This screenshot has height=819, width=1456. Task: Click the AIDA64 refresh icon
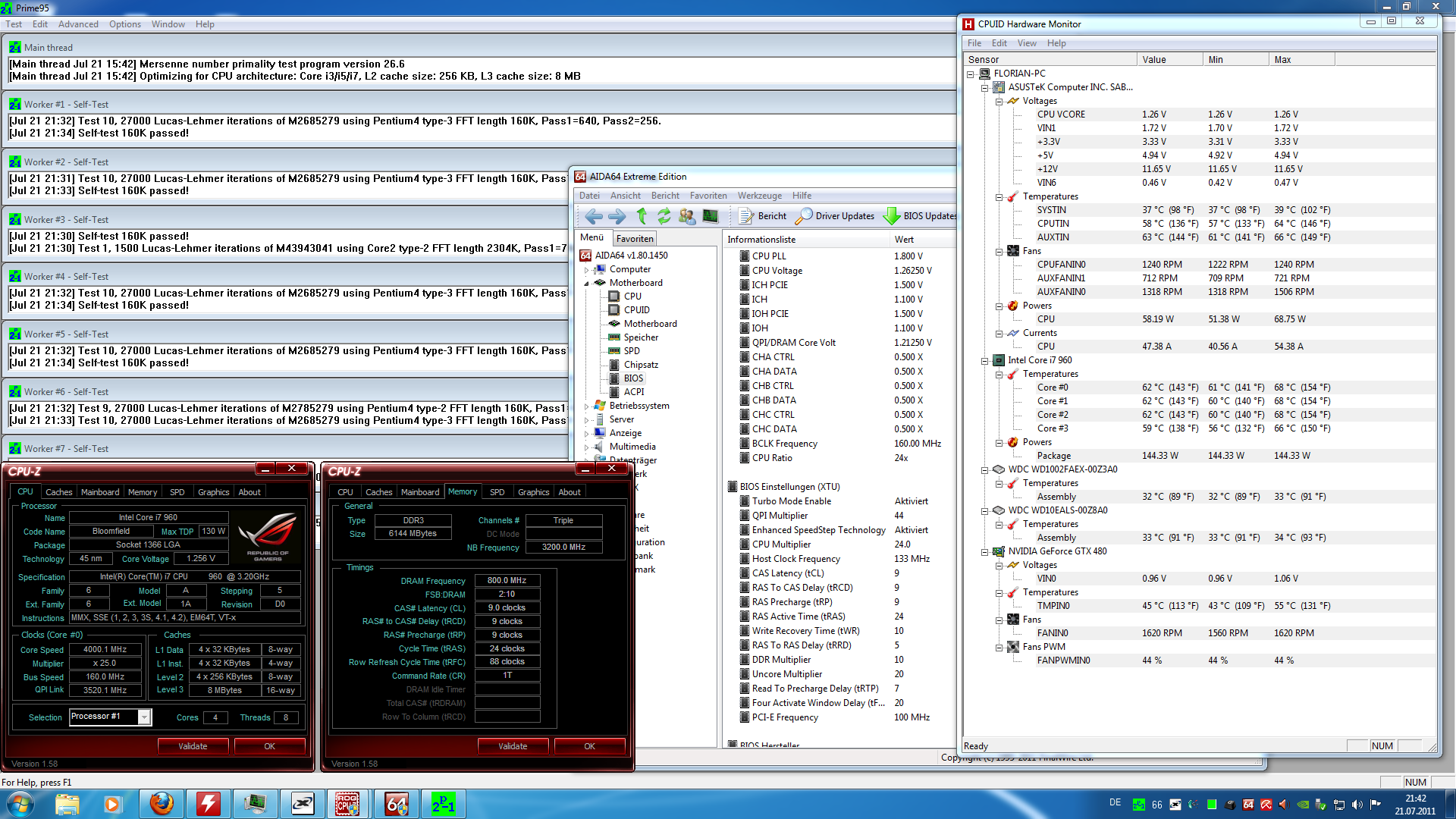tap(664, 216)
